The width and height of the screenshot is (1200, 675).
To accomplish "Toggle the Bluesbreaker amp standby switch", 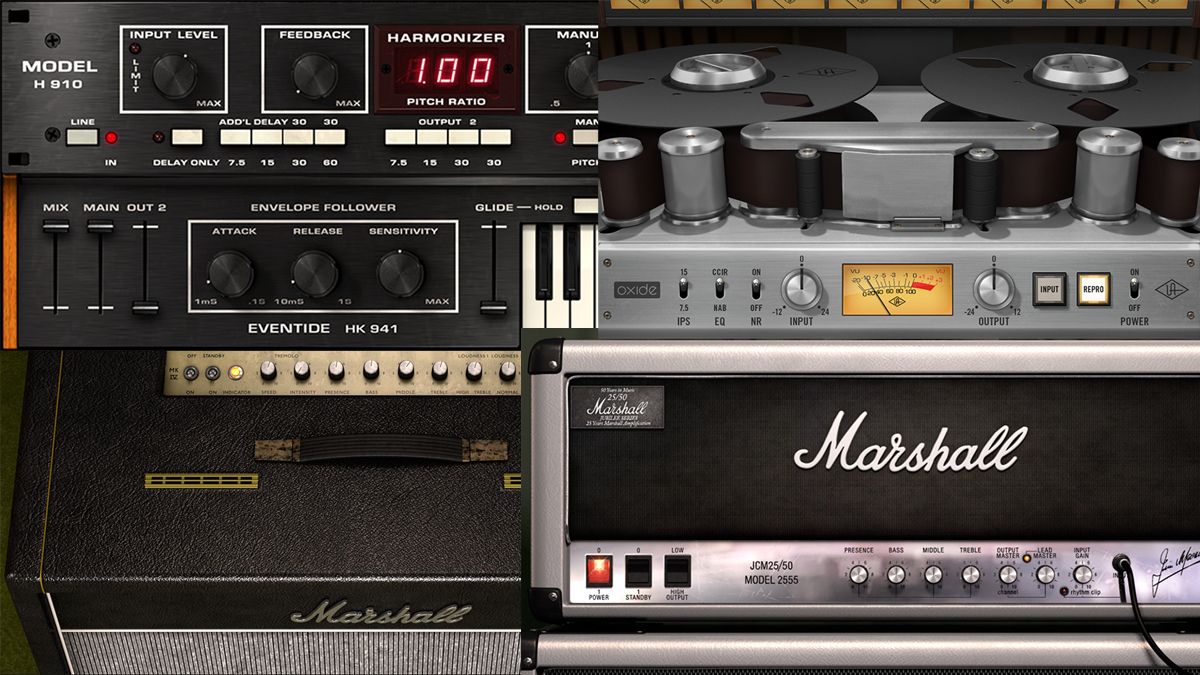I will (211, 373).
